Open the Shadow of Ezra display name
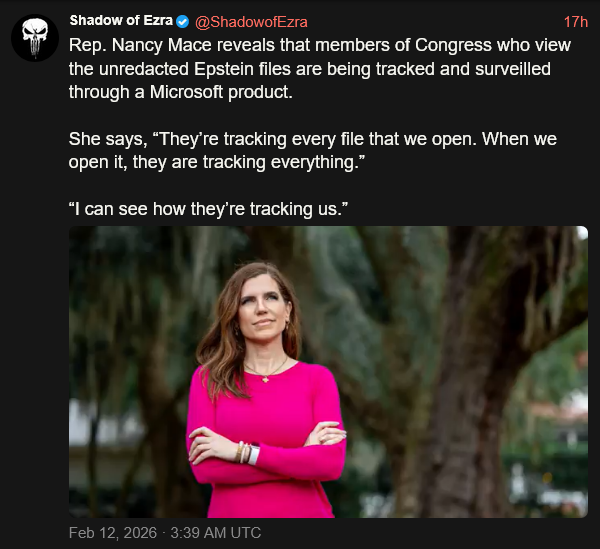This screenshot has width=600, height=549. 121,21
